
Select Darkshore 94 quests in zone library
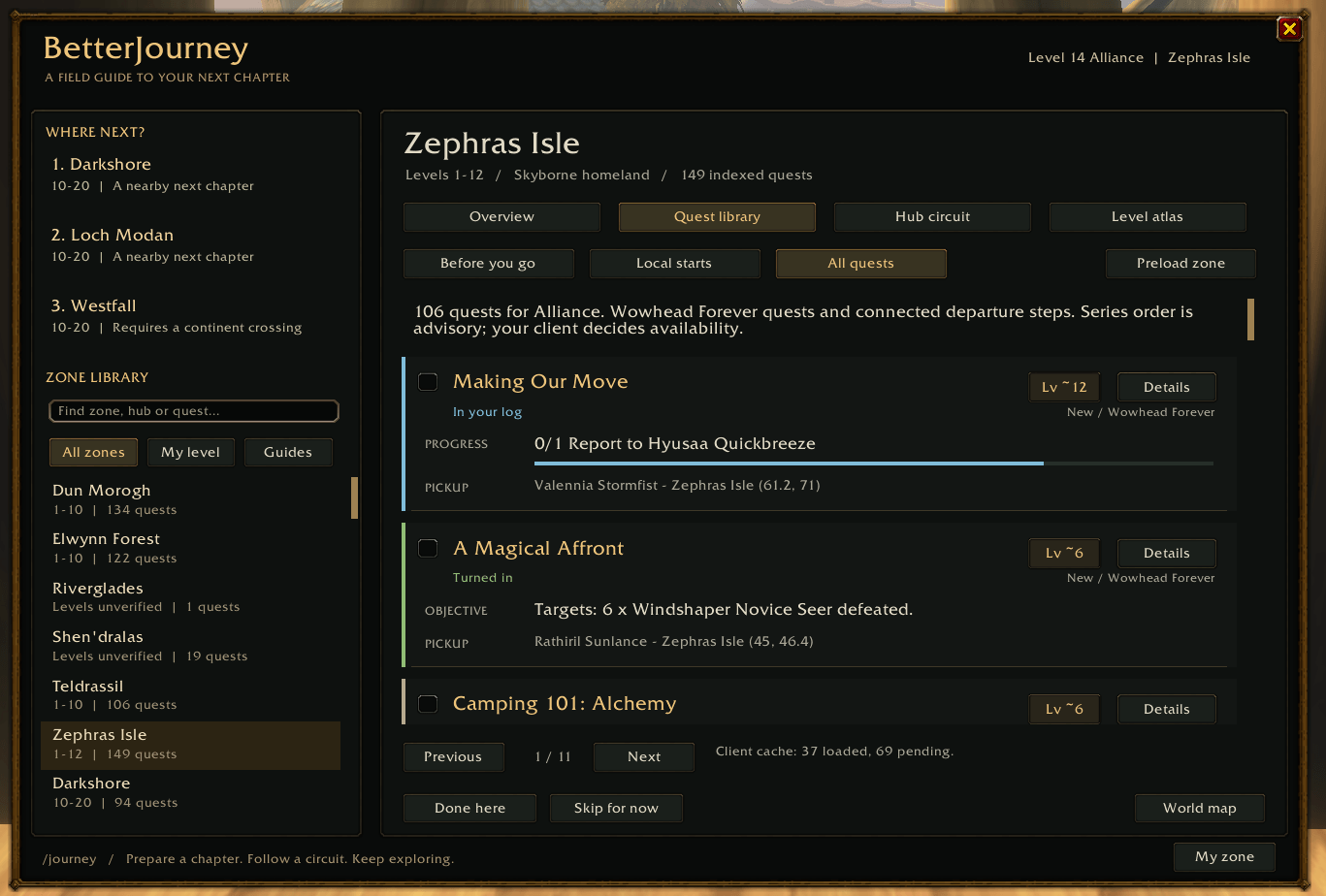(x=191, y=793)
